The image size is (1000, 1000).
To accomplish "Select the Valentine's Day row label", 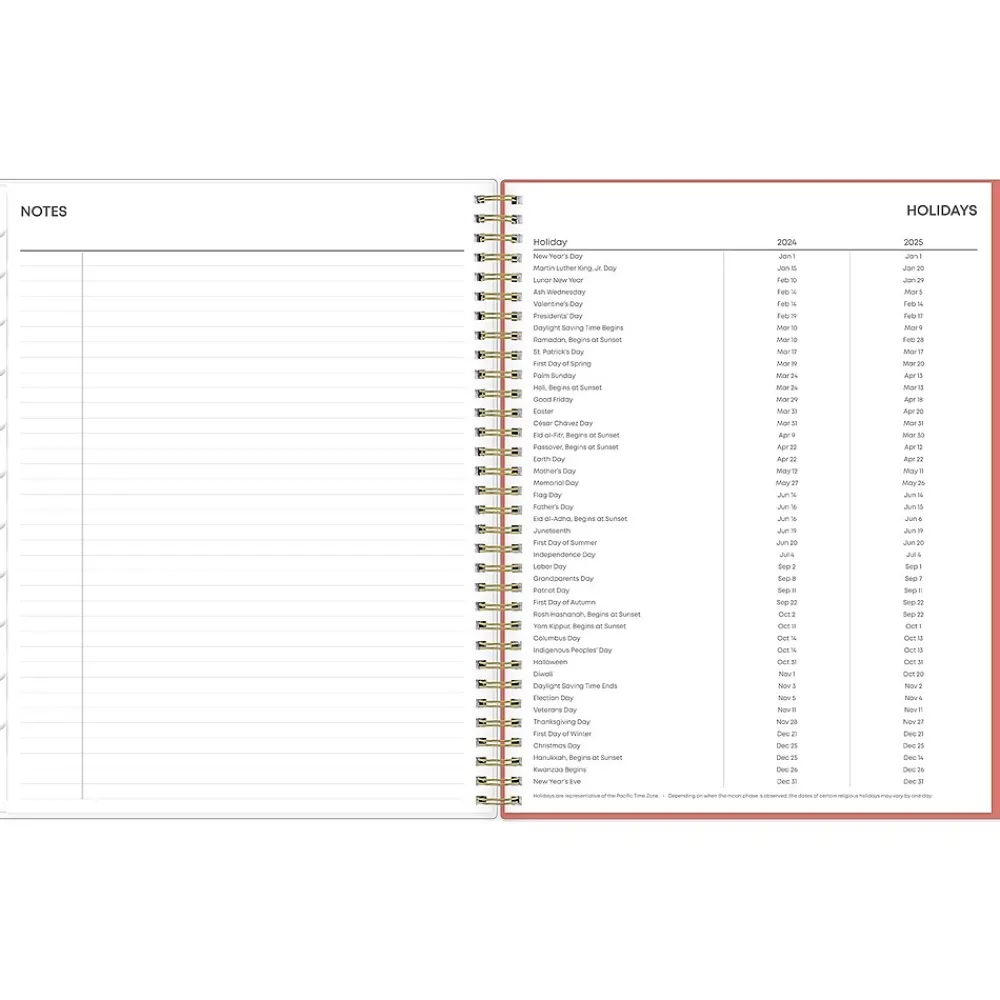I will (x=558, y=304).
